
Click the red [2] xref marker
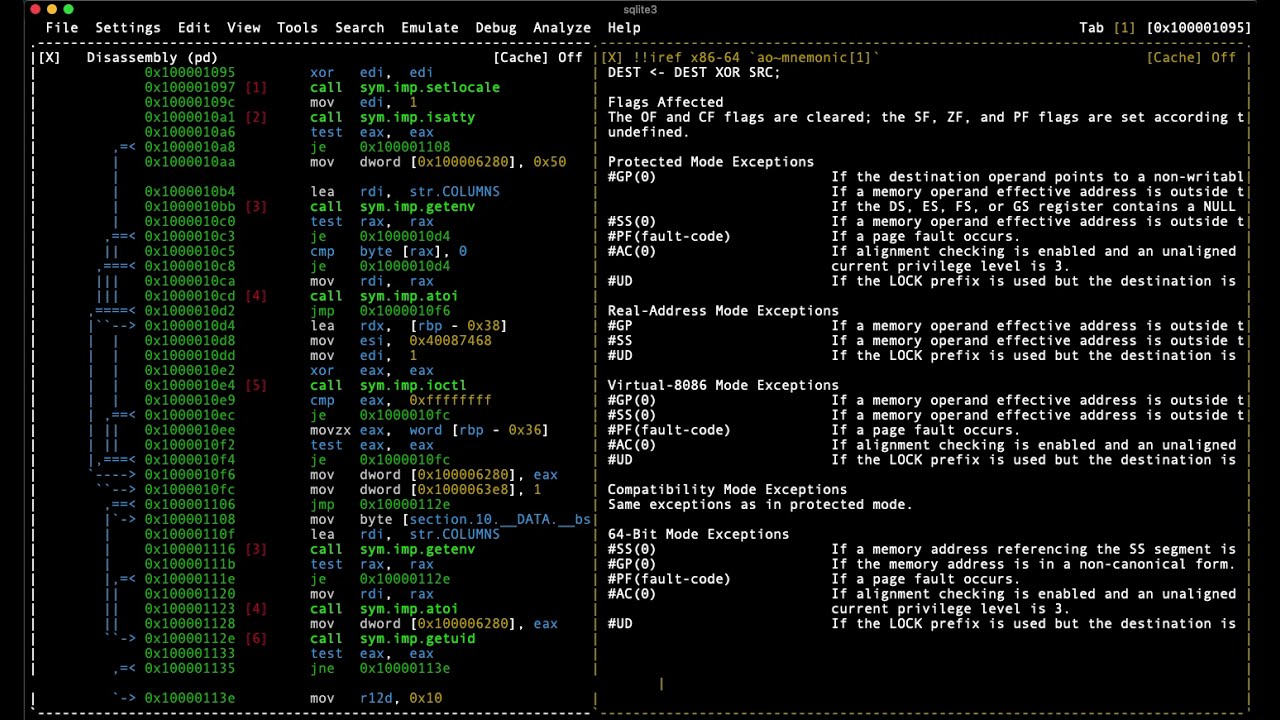click(x=256, y=118)
